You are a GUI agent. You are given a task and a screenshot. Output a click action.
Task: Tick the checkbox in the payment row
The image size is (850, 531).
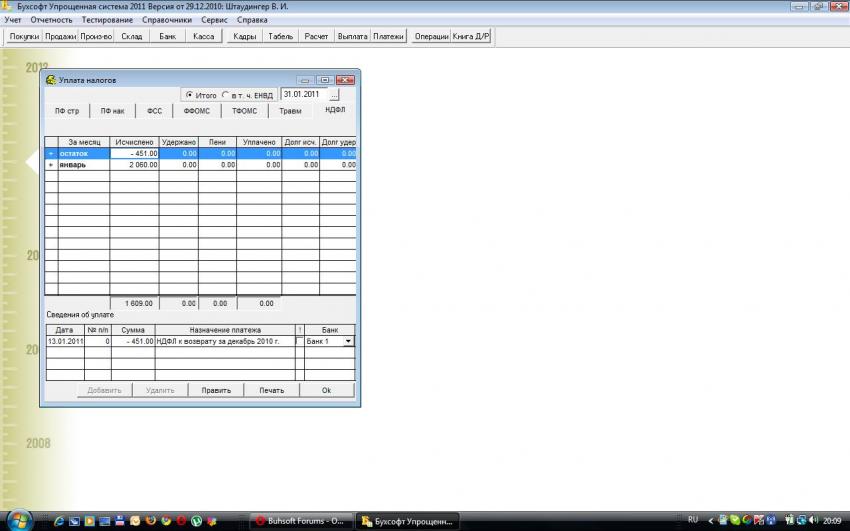[299, 342]
